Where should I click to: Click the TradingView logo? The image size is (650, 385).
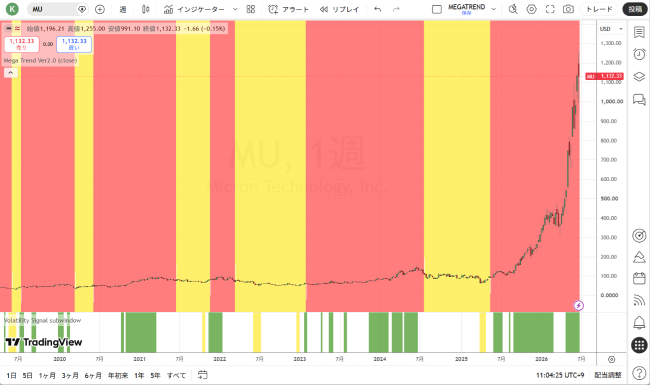[x=44, y=342]
